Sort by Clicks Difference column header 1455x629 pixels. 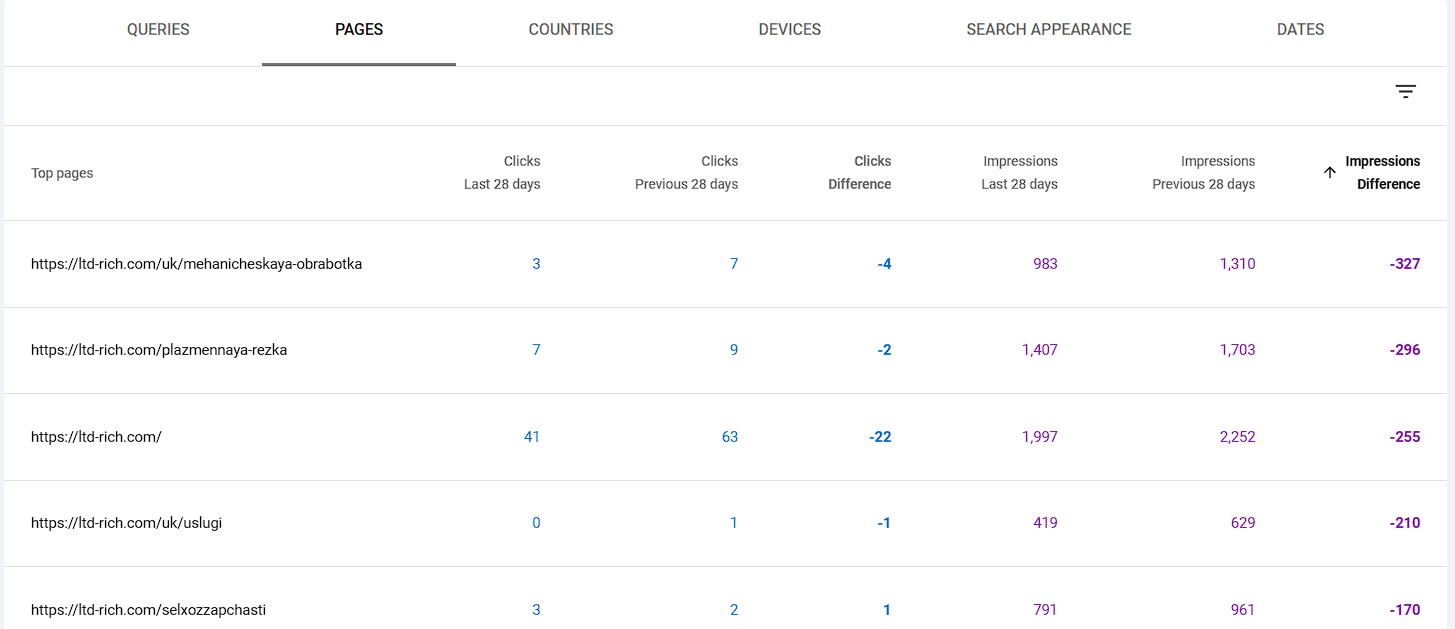tap(860, 172)
